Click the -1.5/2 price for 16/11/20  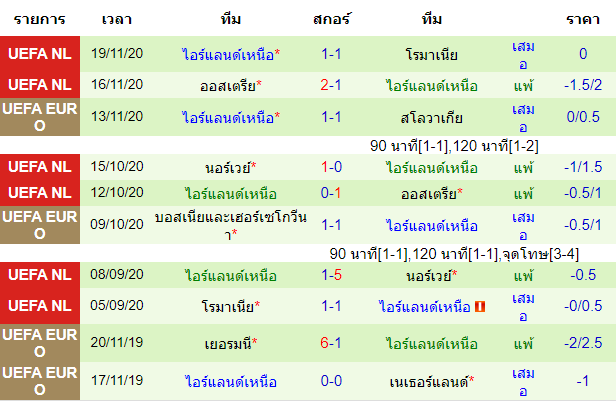(583, 85)
